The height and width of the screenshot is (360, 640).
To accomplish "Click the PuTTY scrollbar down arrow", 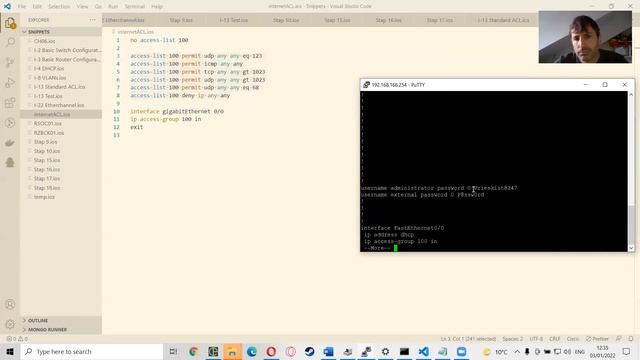I will pos(631,248).
